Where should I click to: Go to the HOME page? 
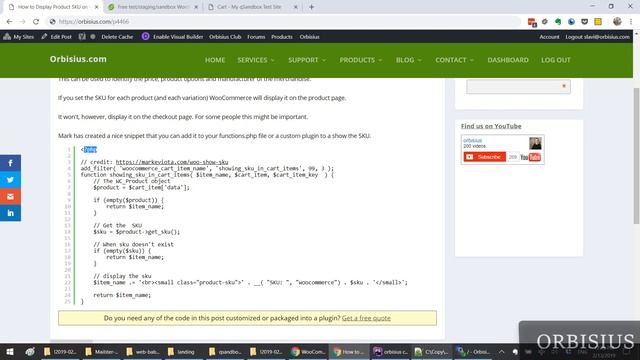(x=215, y=60)
